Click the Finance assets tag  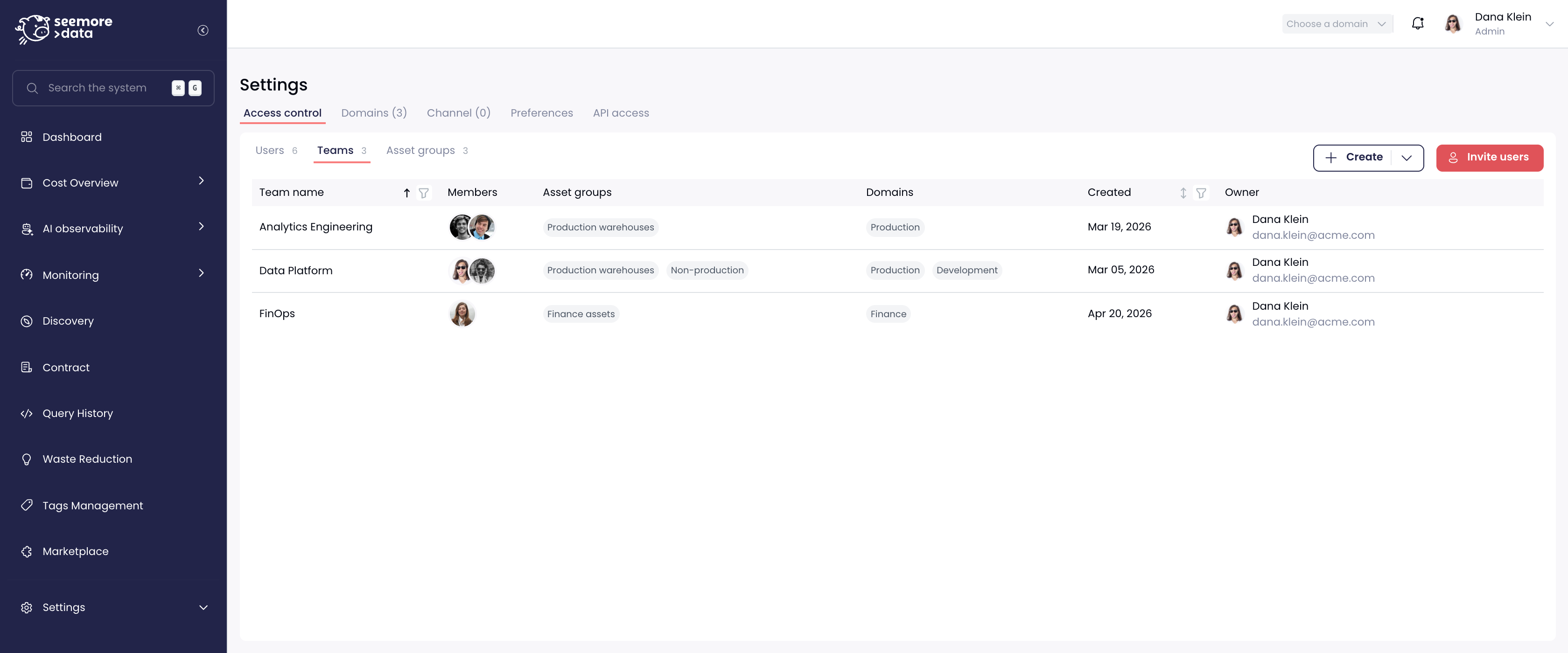[x=581, y=314]
